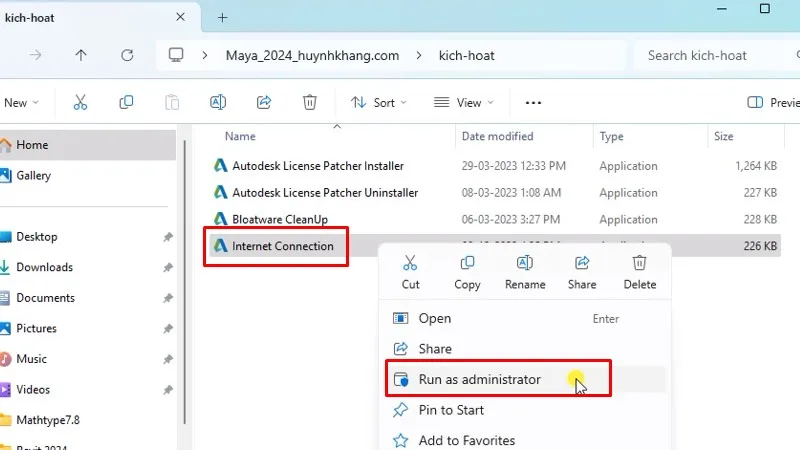Click the Autodesk License Patcher Installer file icon
Image resolution: width=800 pixels, height=450 pixels.
pos(220,166)
